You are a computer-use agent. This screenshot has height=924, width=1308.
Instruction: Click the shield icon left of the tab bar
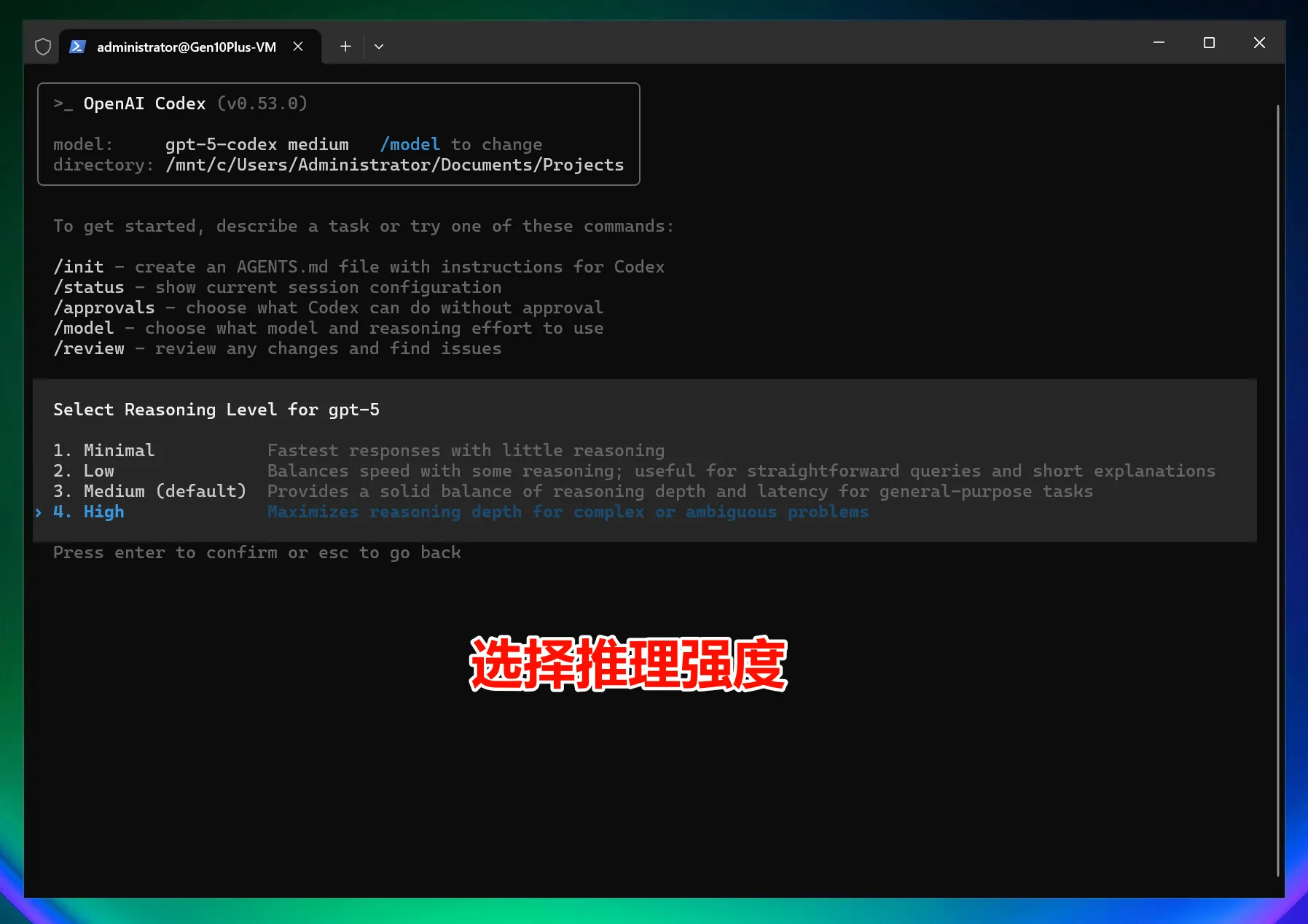coord(42,46)
